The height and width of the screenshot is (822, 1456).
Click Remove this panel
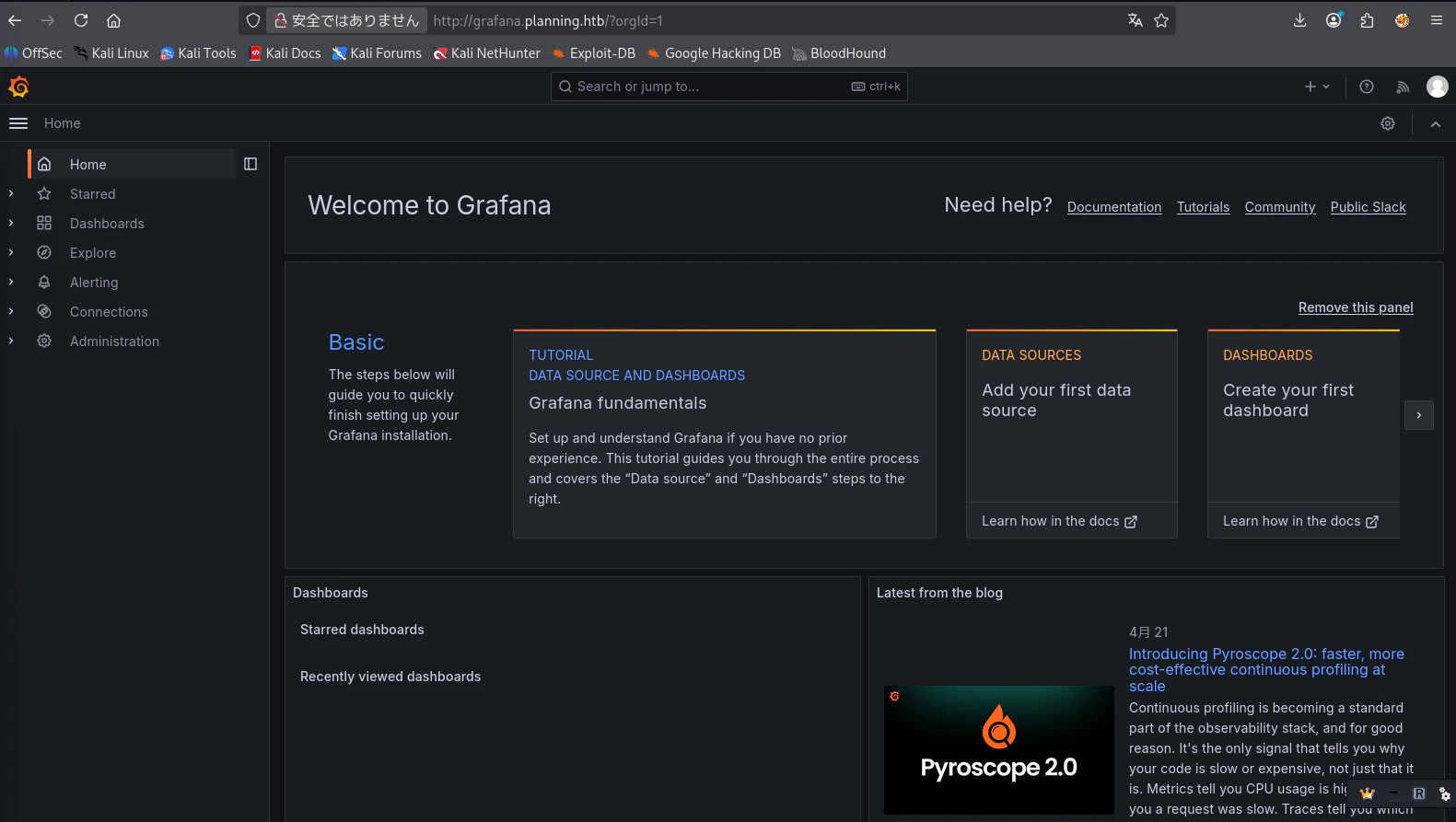[x=1356, y=307]
